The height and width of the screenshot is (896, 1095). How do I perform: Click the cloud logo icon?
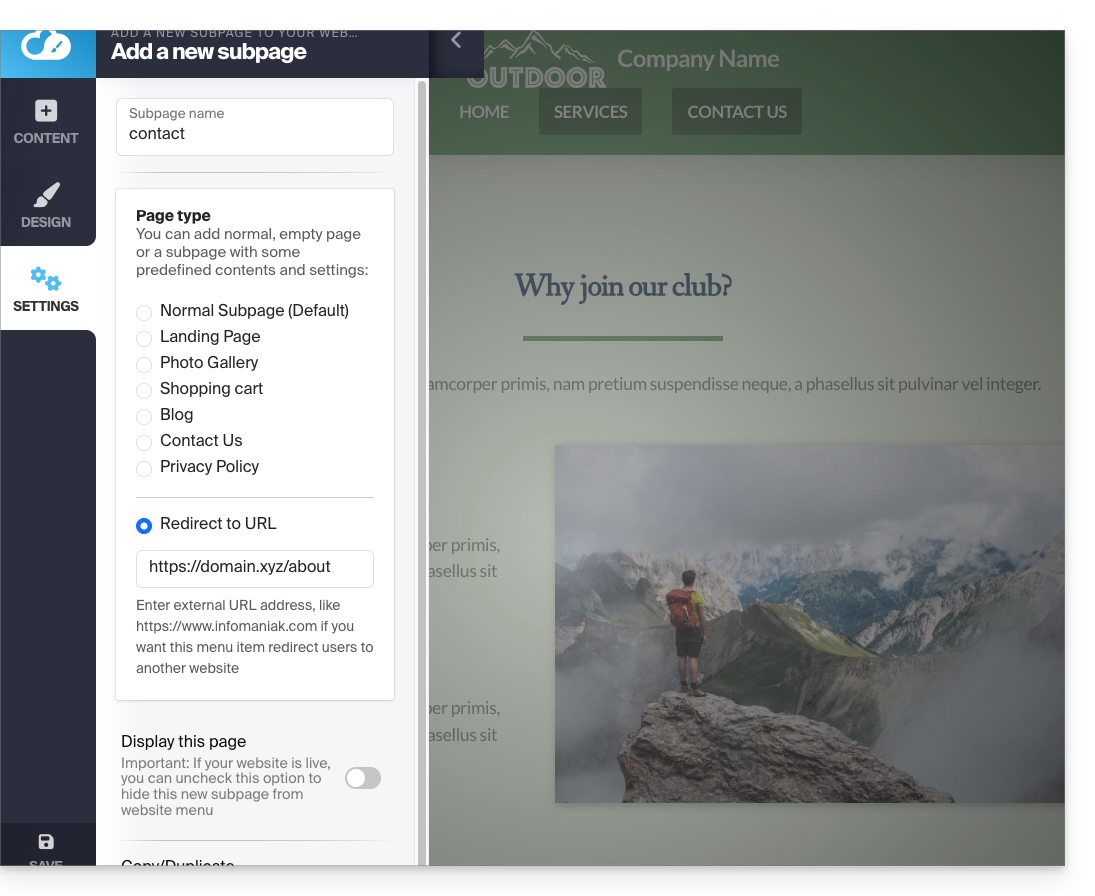(46, 46)
